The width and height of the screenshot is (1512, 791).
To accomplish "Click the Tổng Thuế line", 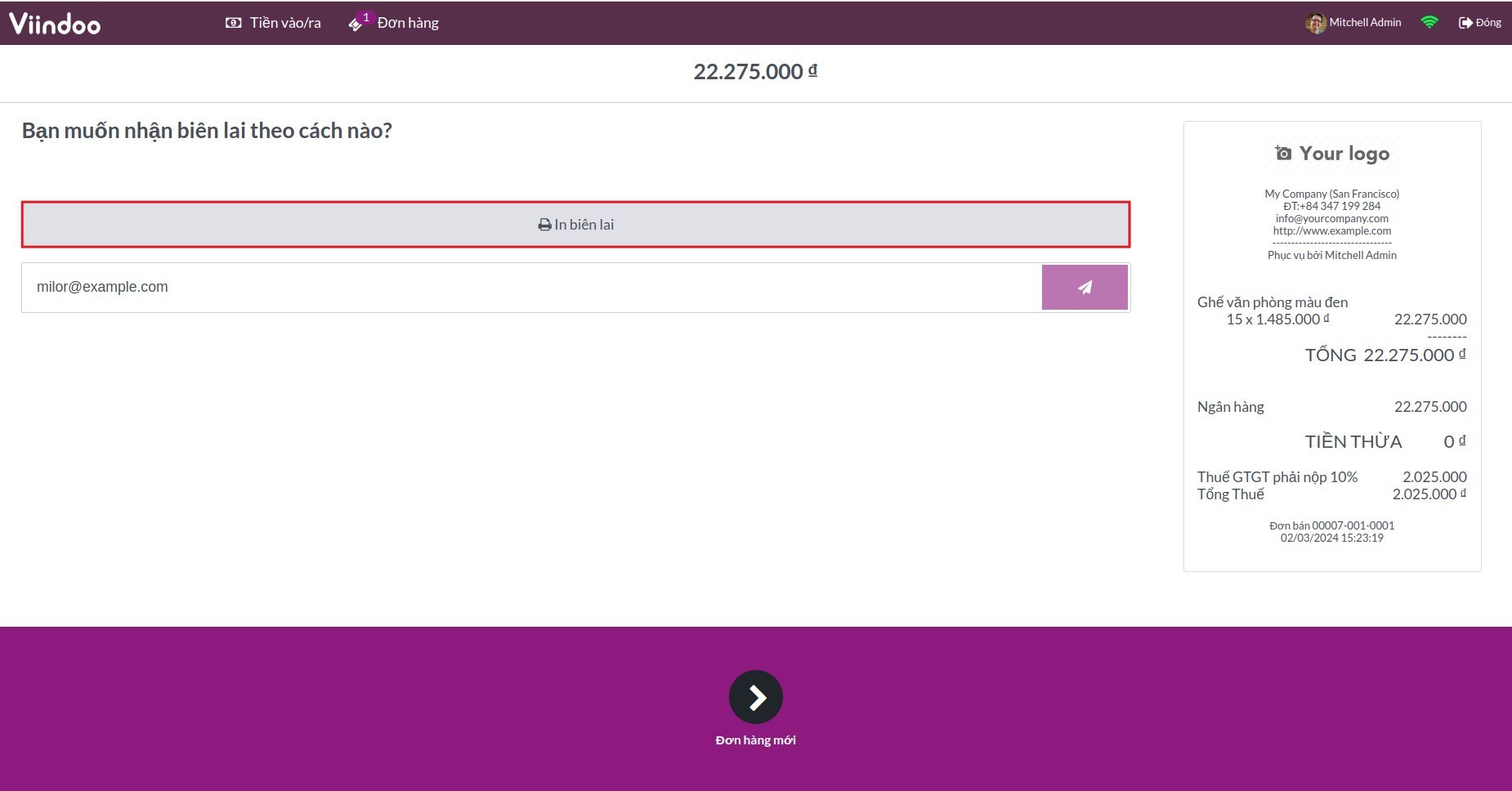I will (1332, 494).
